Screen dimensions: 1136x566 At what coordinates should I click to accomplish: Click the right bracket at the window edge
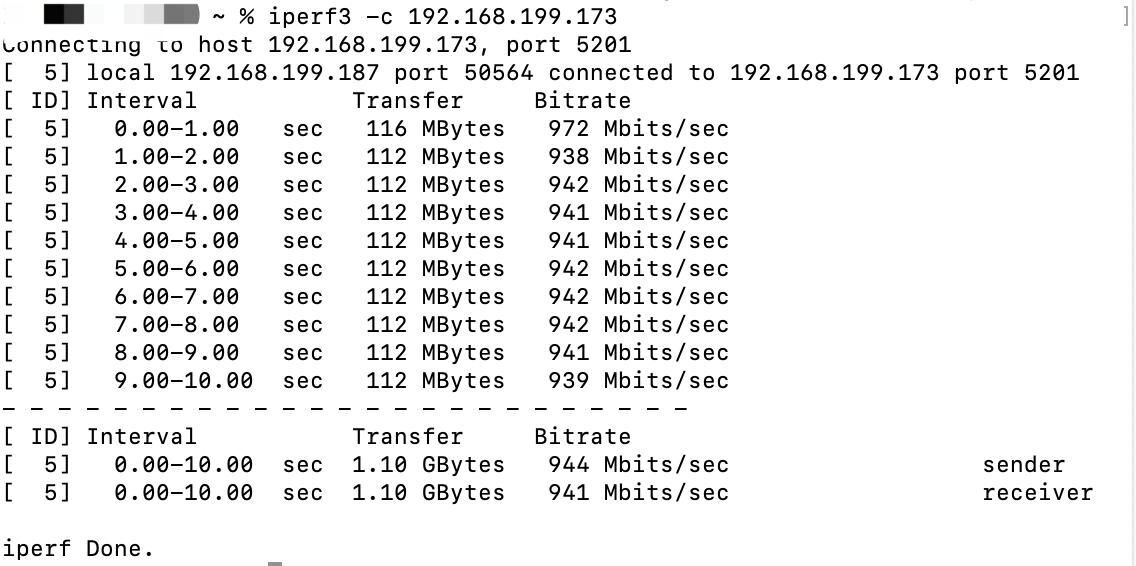click(1125, 16)
